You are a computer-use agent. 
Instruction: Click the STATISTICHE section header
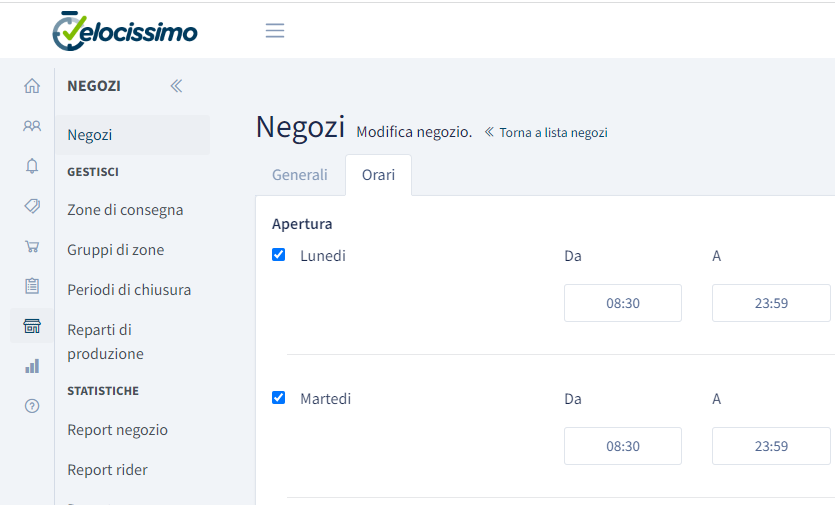[103, 391]
